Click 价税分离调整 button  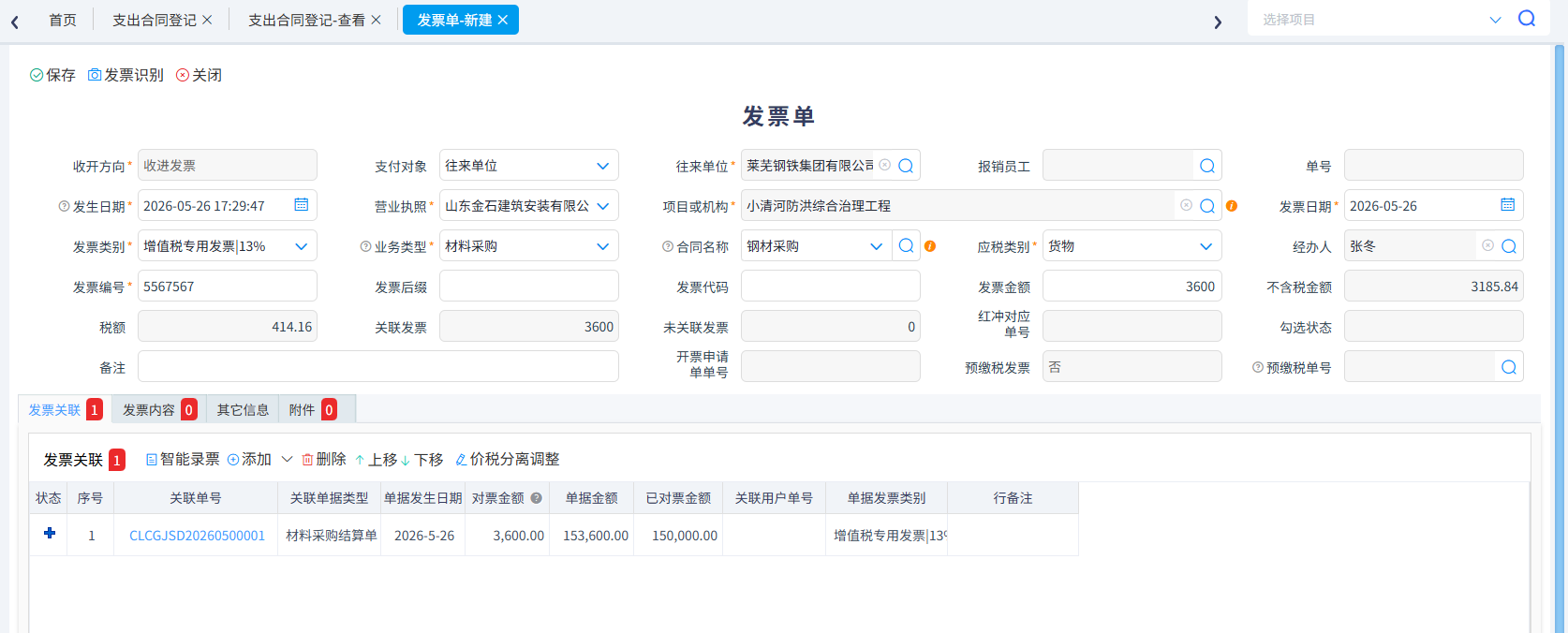pyautogui.click(x=508, y=459)
